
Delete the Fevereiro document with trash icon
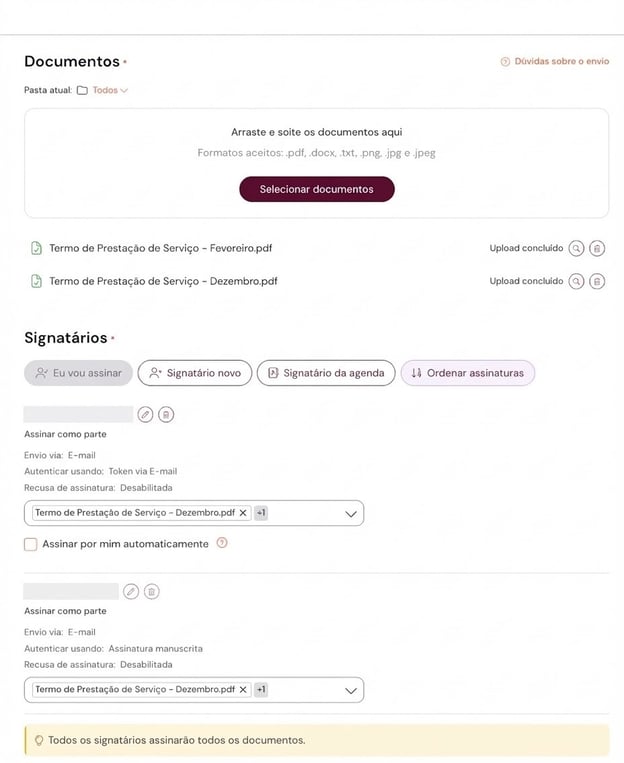click(597, 248)
